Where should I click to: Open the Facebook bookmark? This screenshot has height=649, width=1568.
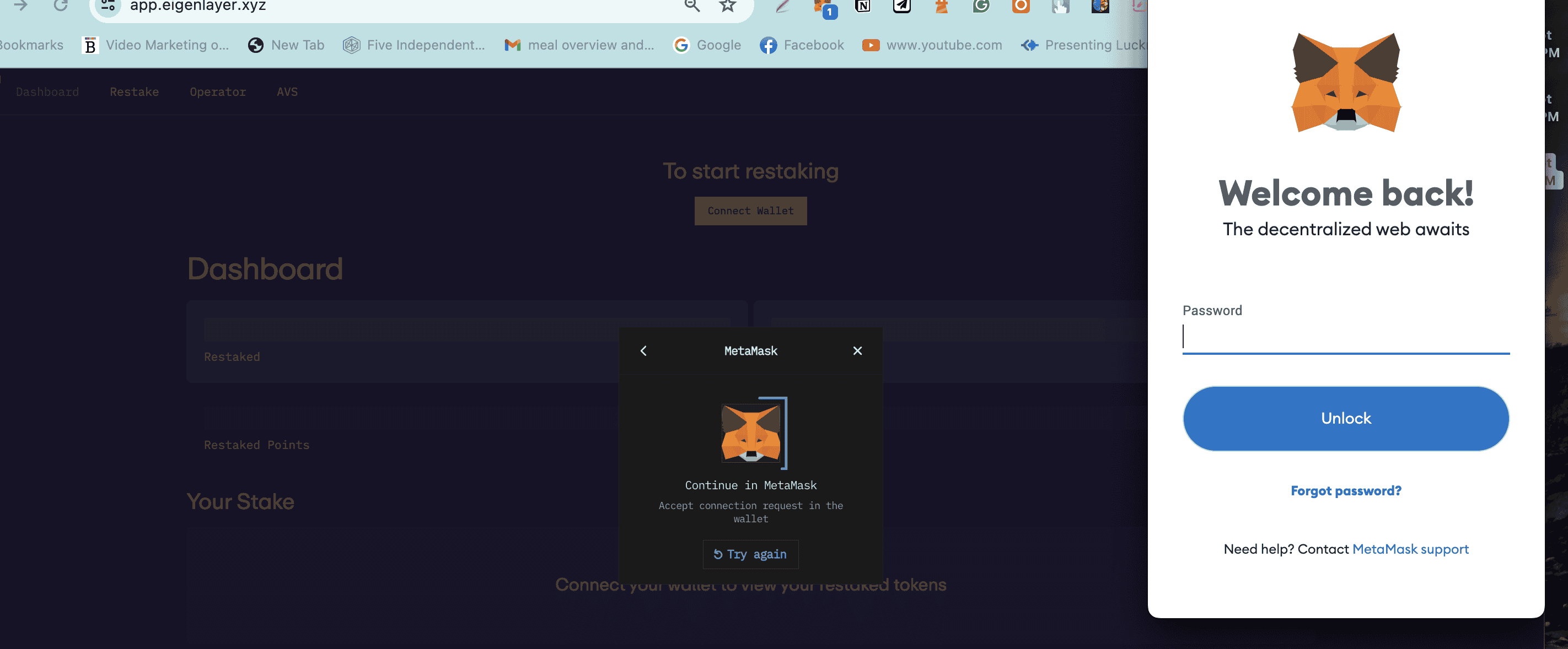802,45
